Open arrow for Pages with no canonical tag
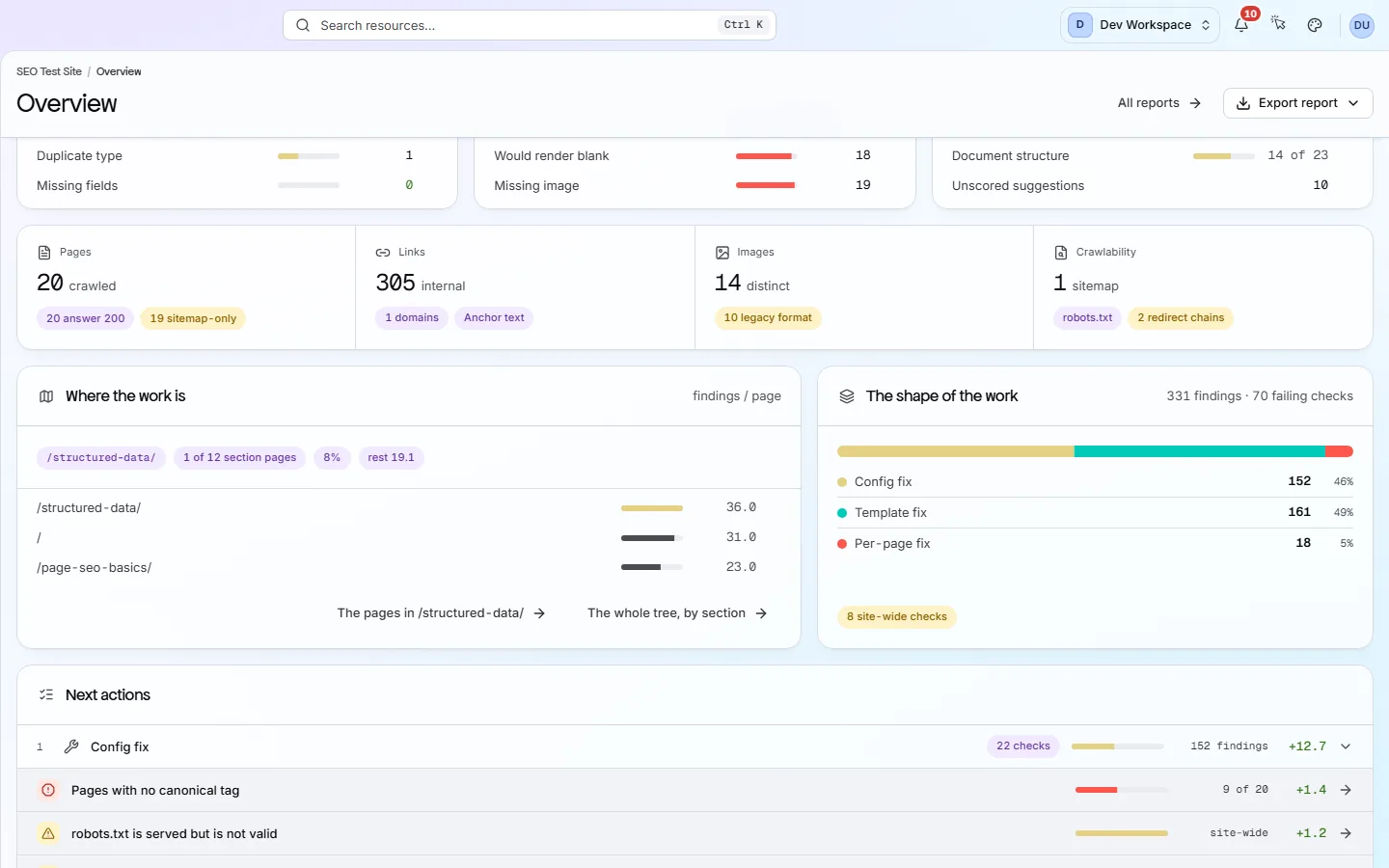The height and width of the screenshot is (868, 1389). [1346, 790]
